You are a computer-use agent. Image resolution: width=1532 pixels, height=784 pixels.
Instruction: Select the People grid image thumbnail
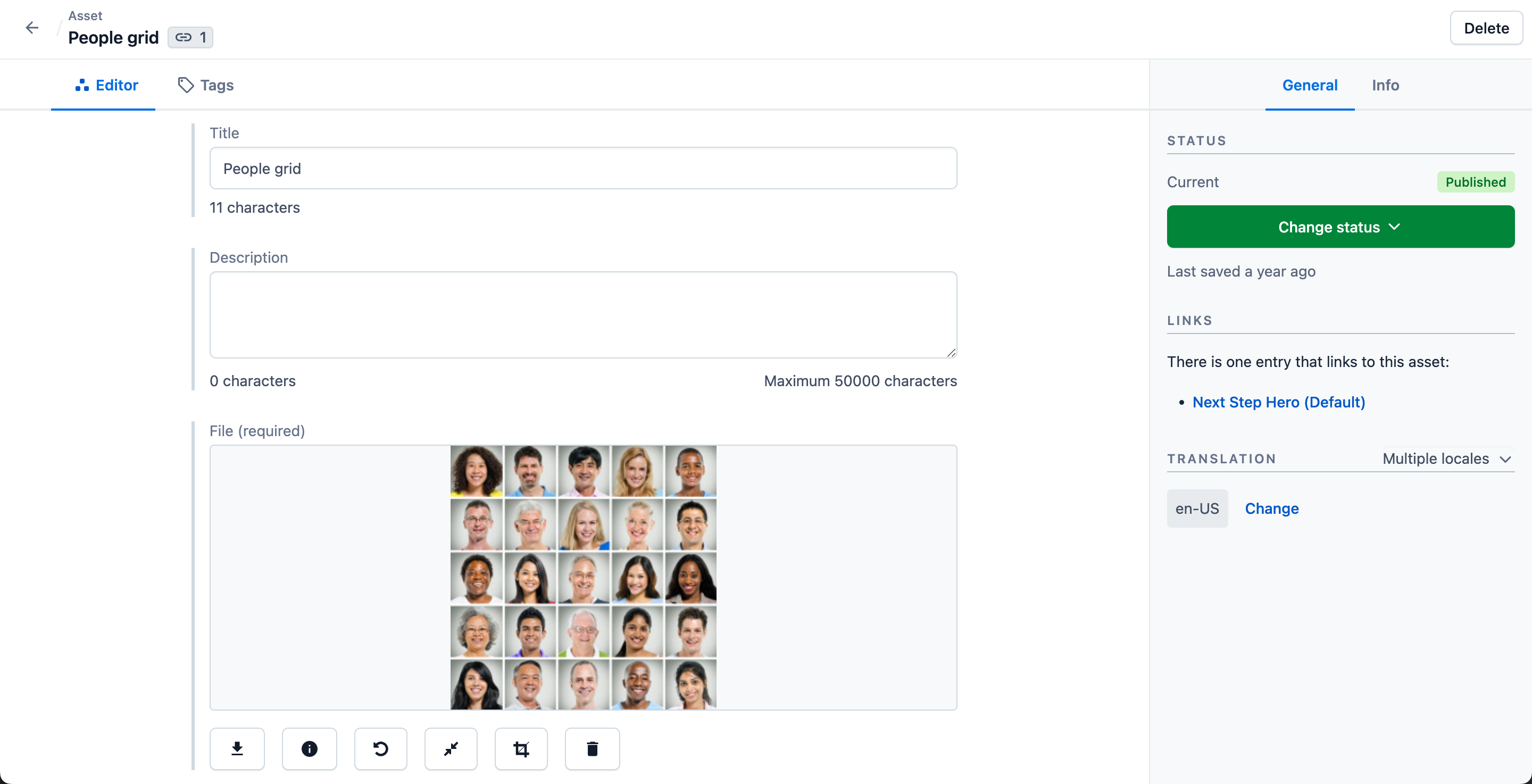[x=583, y=578]
